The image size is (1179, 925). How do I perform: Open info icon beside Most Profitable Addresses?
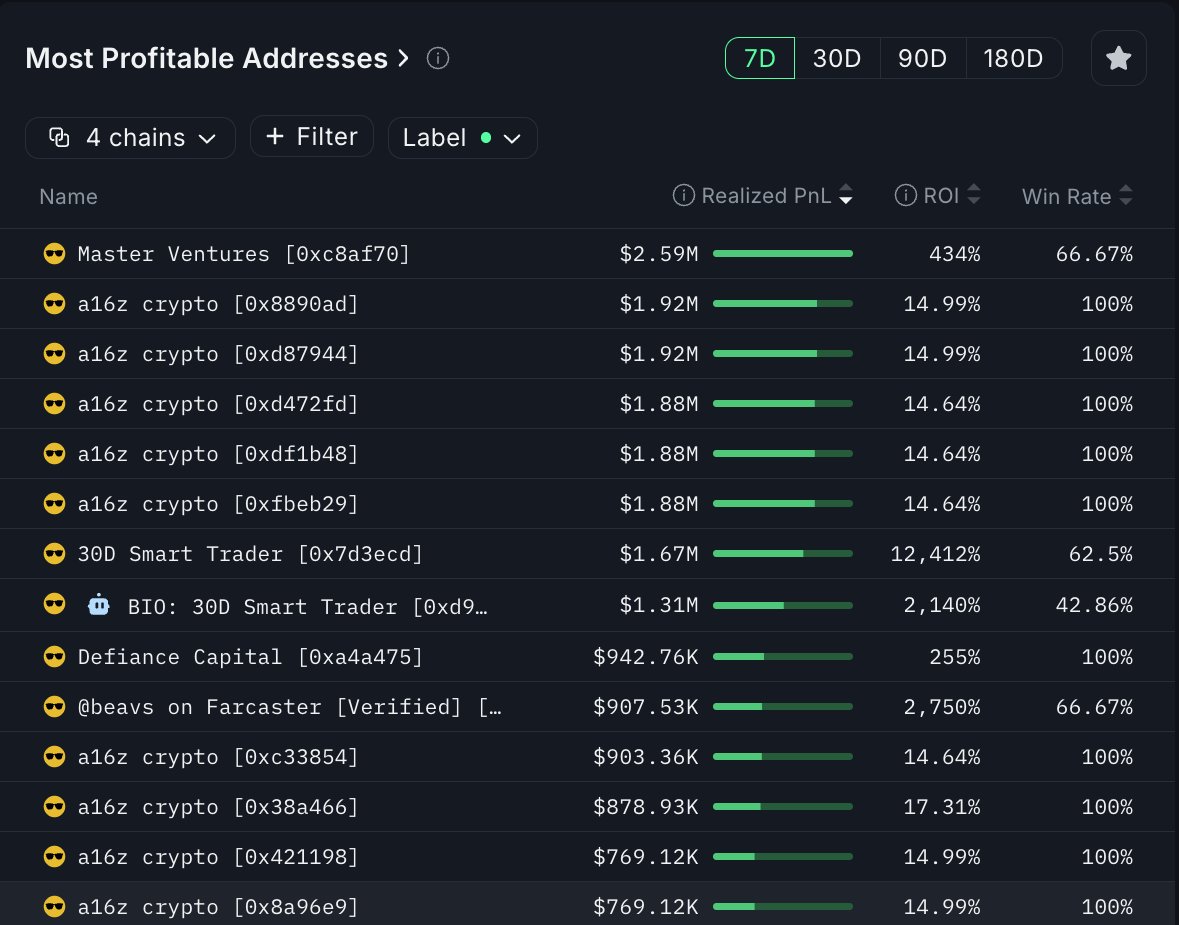[x=438, y=58]
